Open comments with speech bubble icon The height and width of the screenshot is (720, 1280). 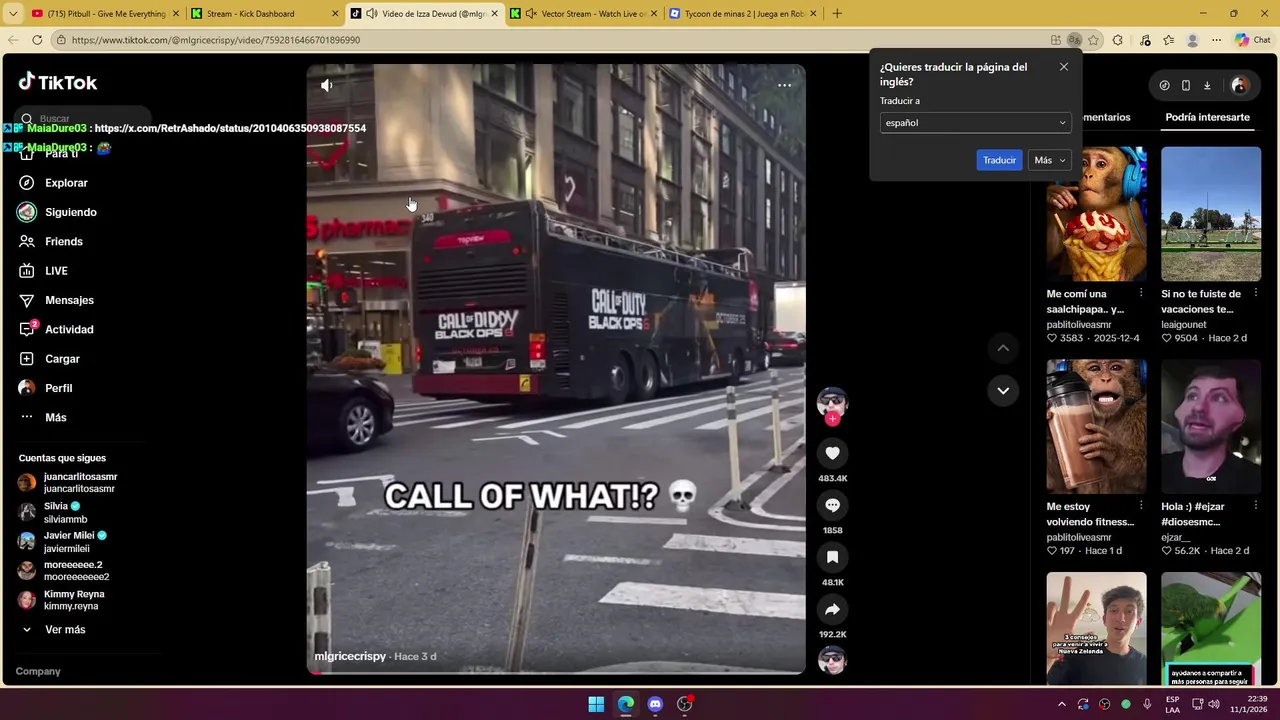(x=832, y=505)
